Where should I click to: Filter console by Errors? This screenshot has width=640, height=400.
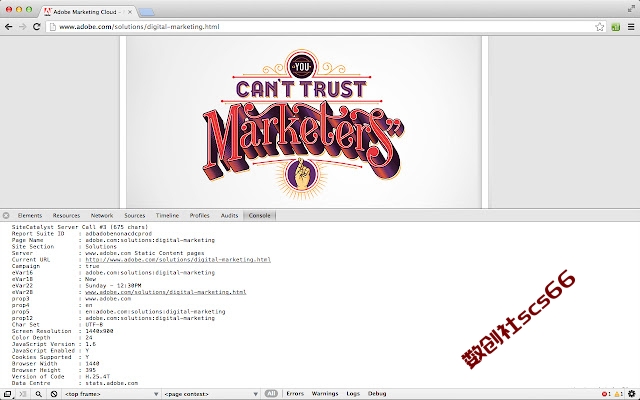pos(295,393)
